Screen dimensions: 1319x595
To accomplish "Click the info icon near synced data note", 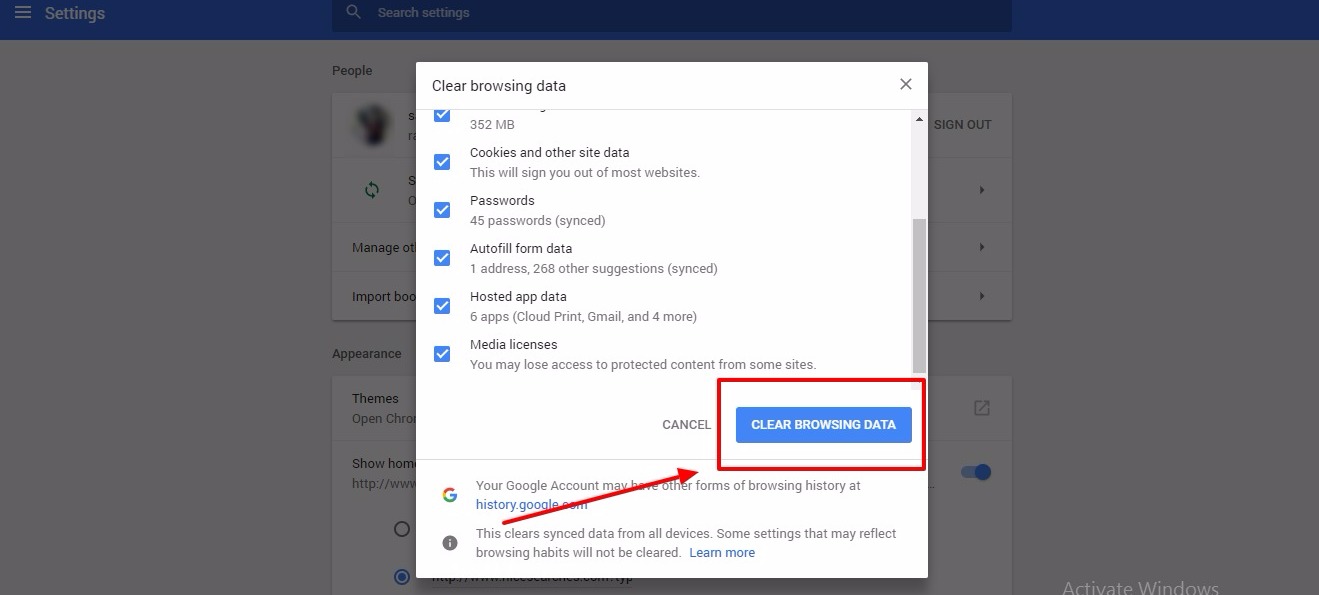I will 450,543.
